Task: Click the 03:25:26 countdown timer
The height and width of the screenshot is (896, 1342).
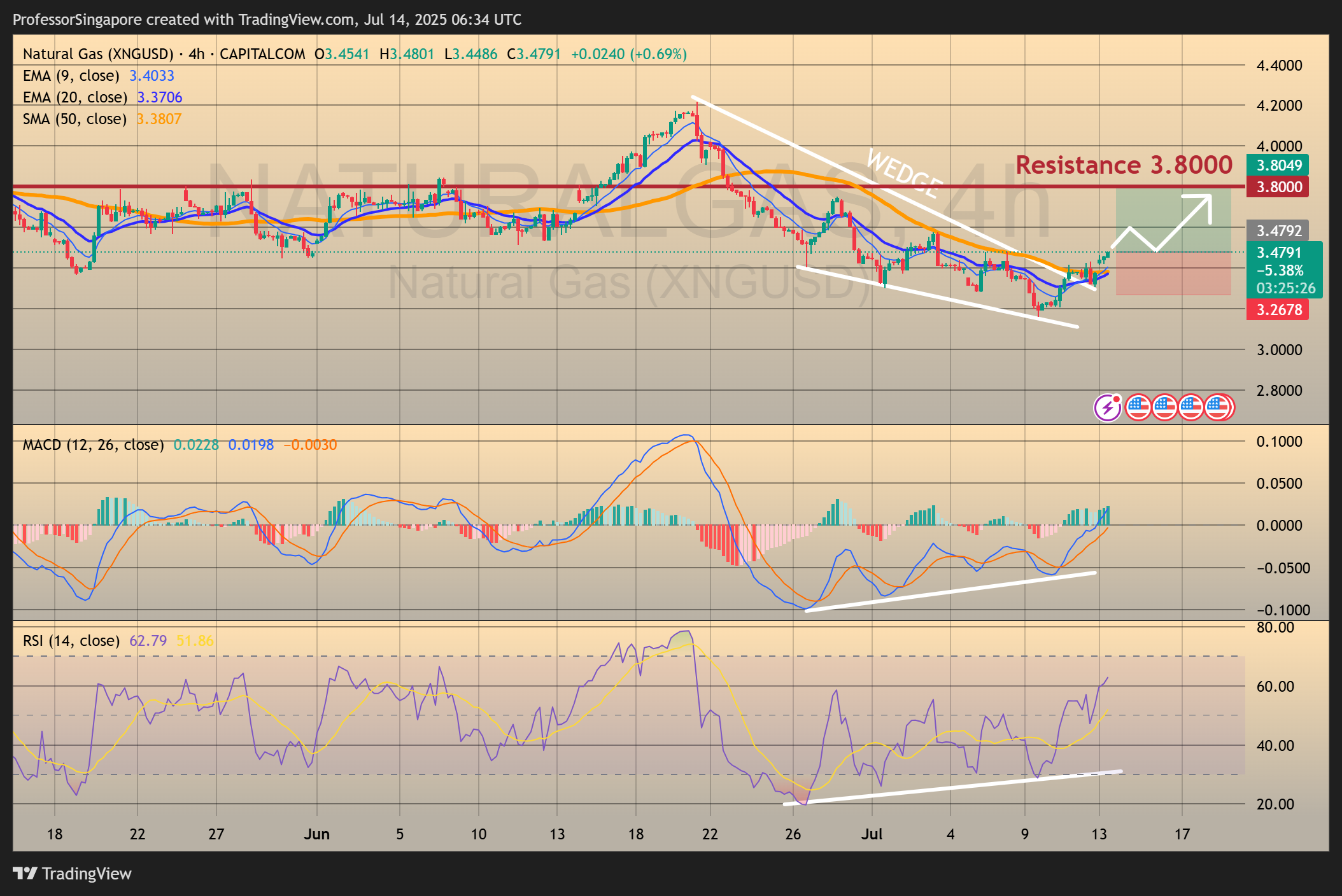Action: click(x=1285, y=288)
